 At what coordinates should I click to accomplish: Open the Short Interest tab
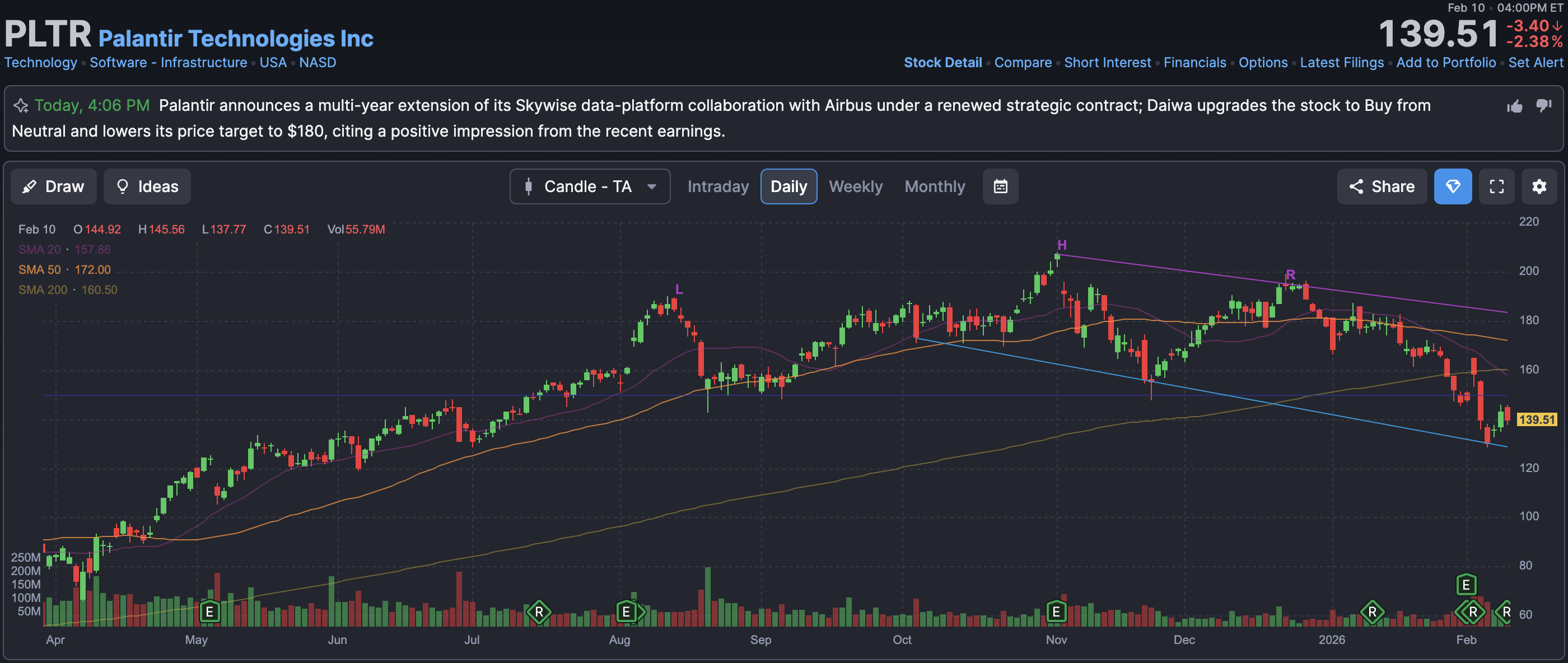1107,63
